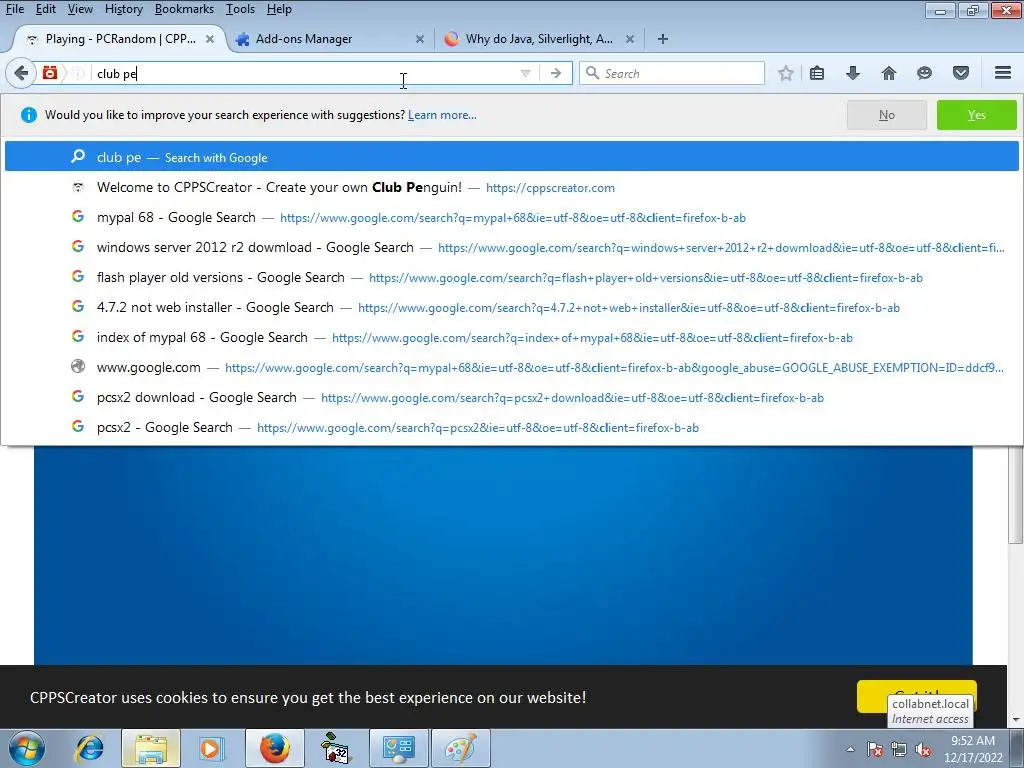This screenshot has height=768, width=1024.
Task: Open Windows Media Player on taskbar
Action: (210, 748)
